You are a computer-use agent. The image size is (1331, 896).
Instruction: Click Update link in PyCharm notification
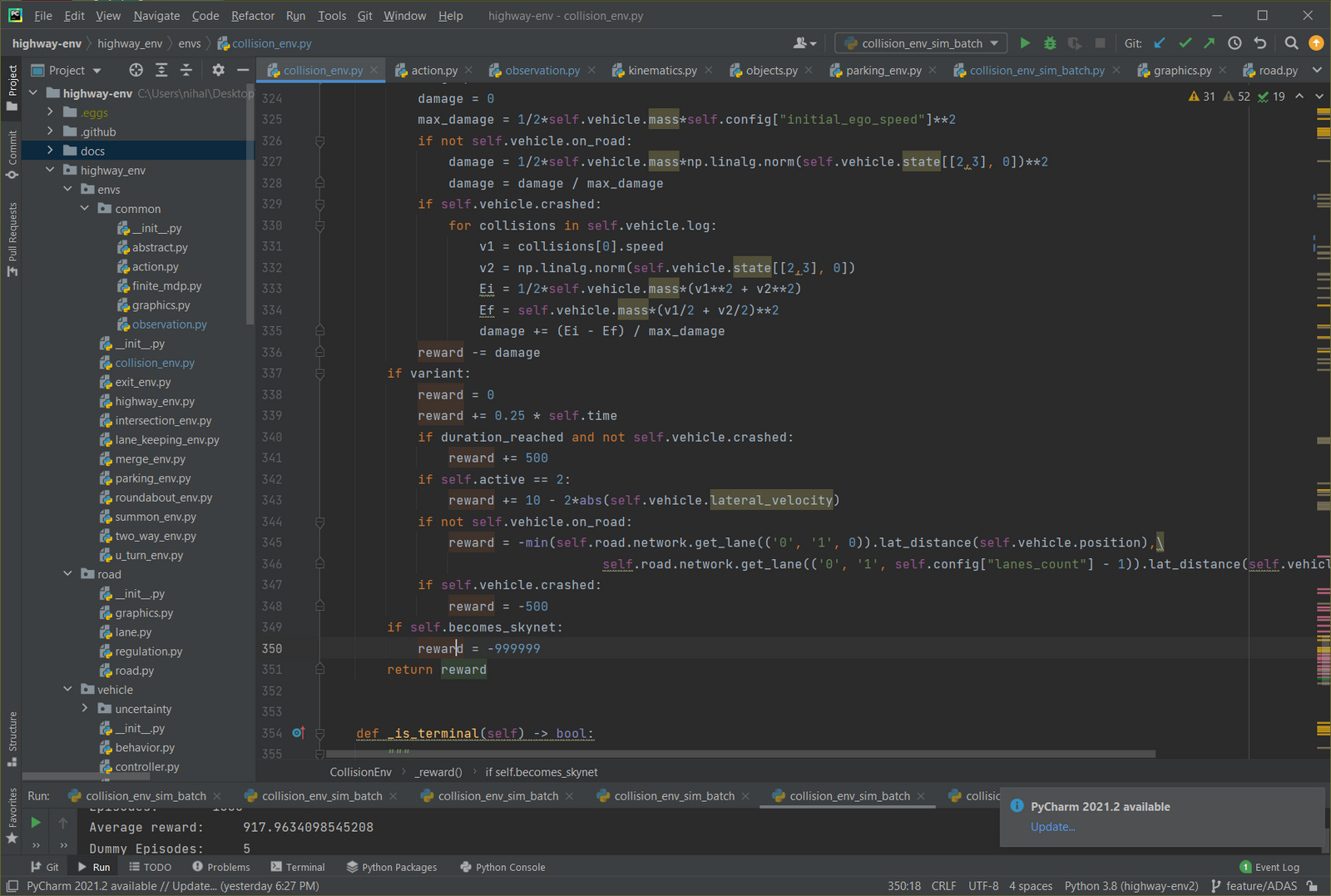click(1052, 827)
